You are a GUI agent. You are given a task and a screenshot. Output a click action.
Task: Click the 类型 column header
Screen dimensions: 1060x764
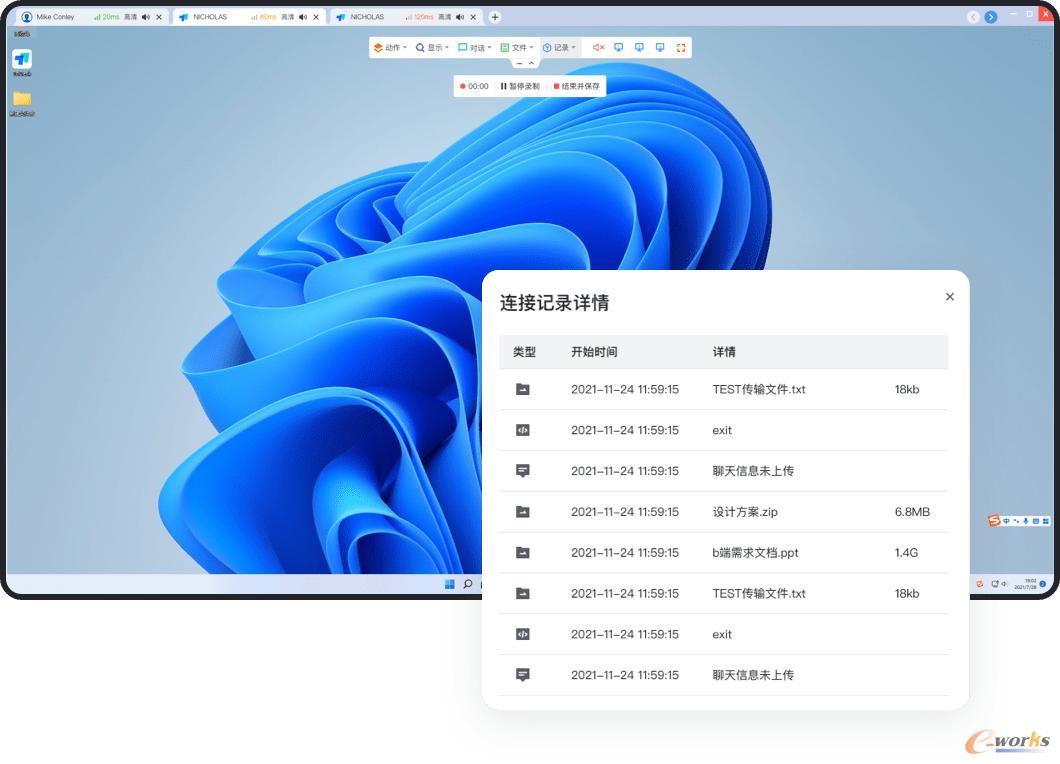pos(525,352)
